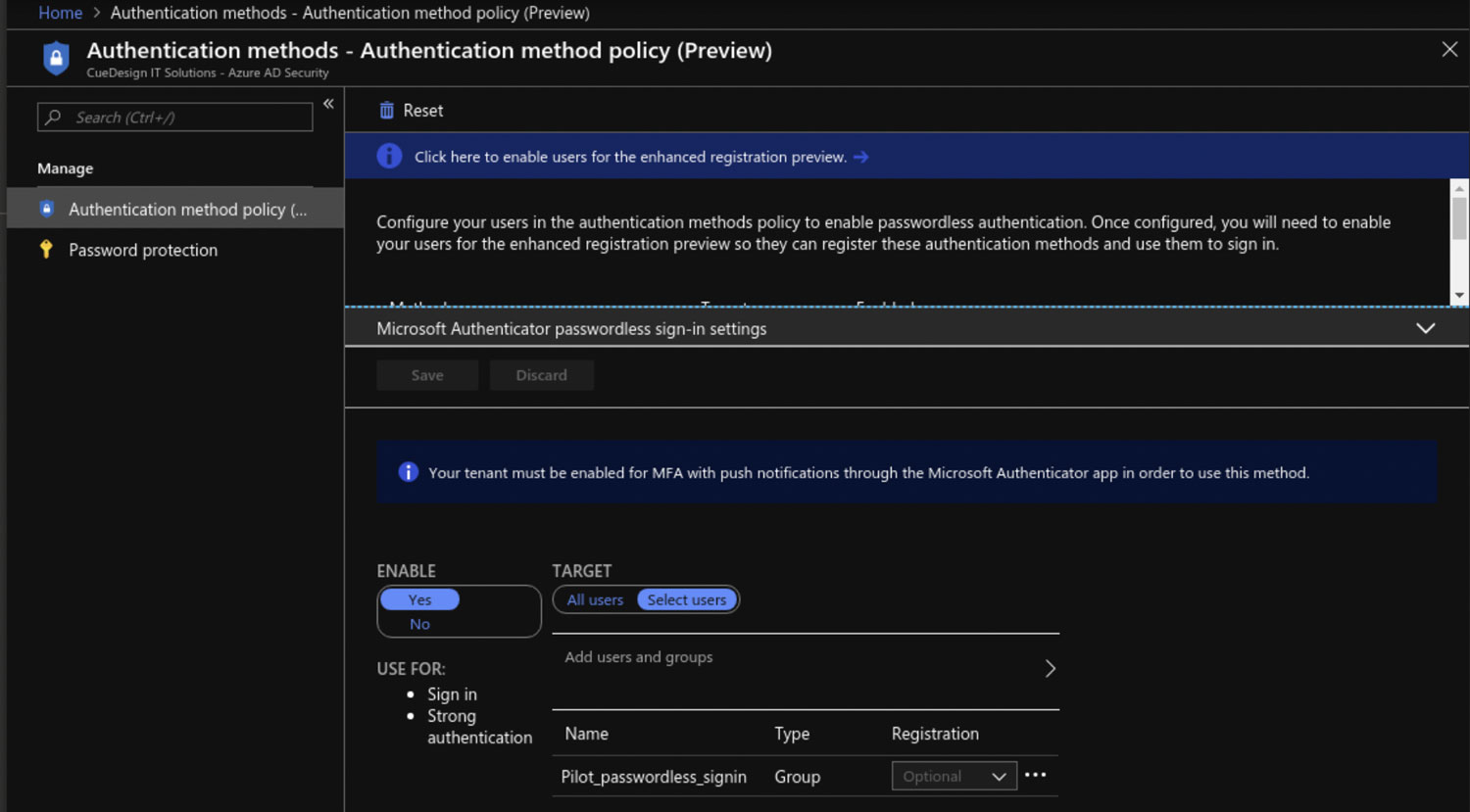Click the Discard button
The height and width of the screenshot is (812, 1470).
click(x=541, y=375)
